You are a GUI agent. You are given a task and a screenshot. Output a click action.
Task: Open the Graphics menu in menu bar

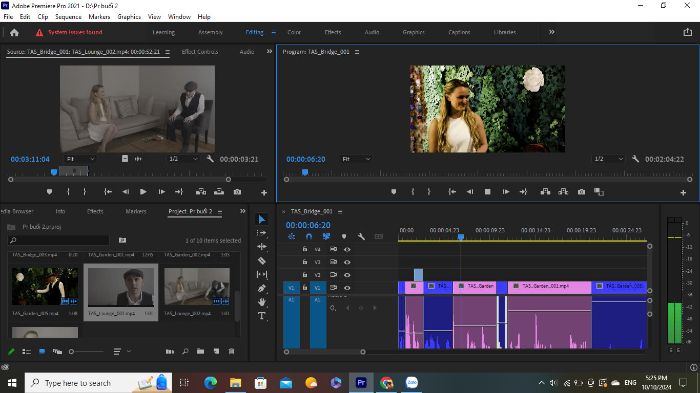129,17
